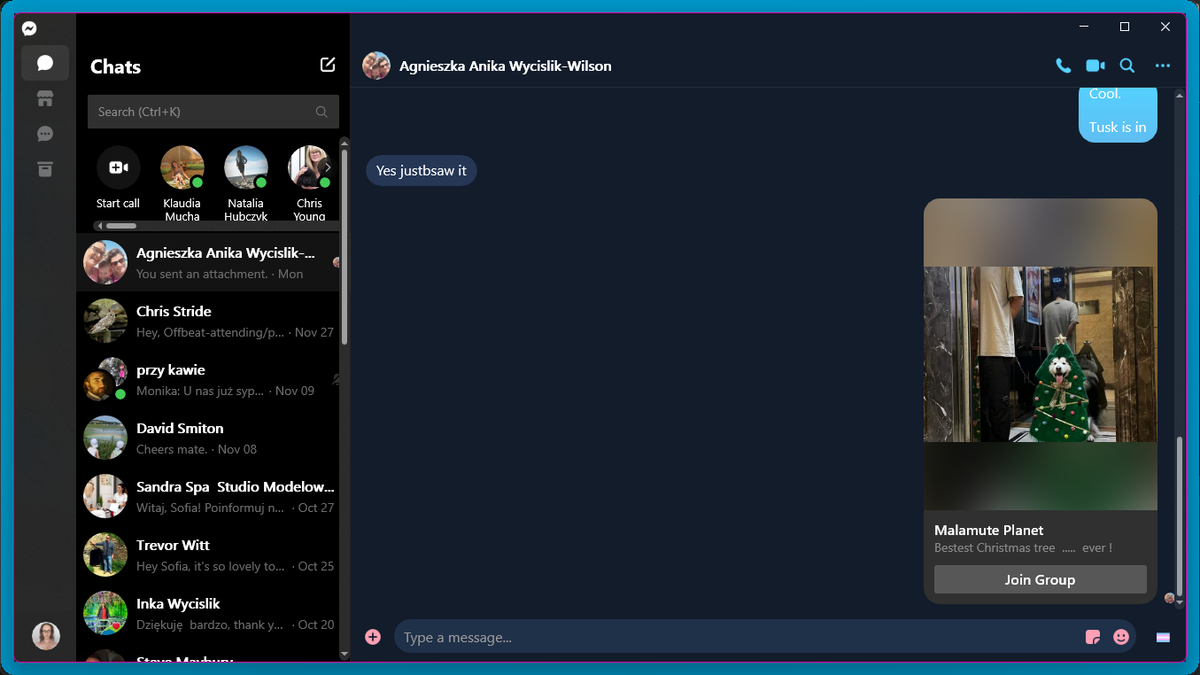Start a voice call with Agnieszka
The image size is (1200, 675).
(x=1062, y=65)
